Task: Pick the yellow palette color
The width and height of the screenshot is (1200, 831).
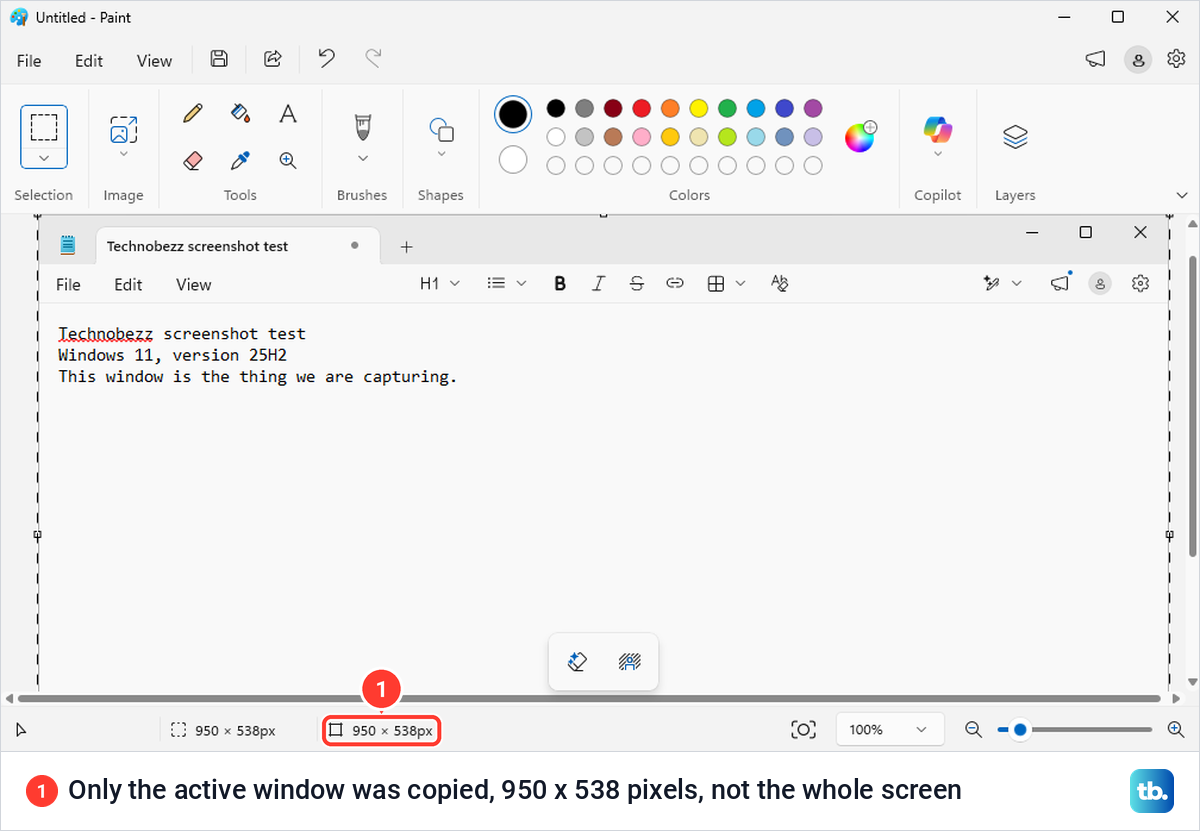Action: click(x=699, y=108)
